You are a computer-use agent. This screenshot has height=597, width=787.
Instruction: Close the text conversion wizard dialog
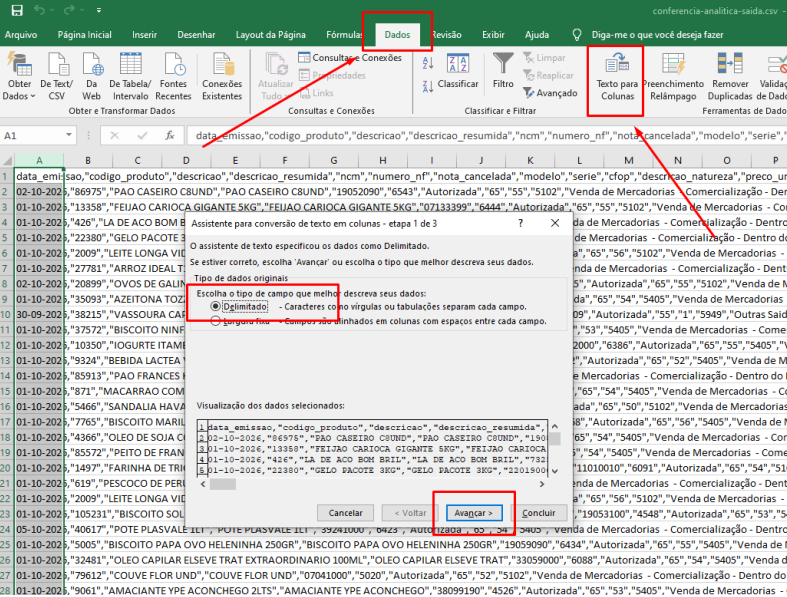click(555, 223)
